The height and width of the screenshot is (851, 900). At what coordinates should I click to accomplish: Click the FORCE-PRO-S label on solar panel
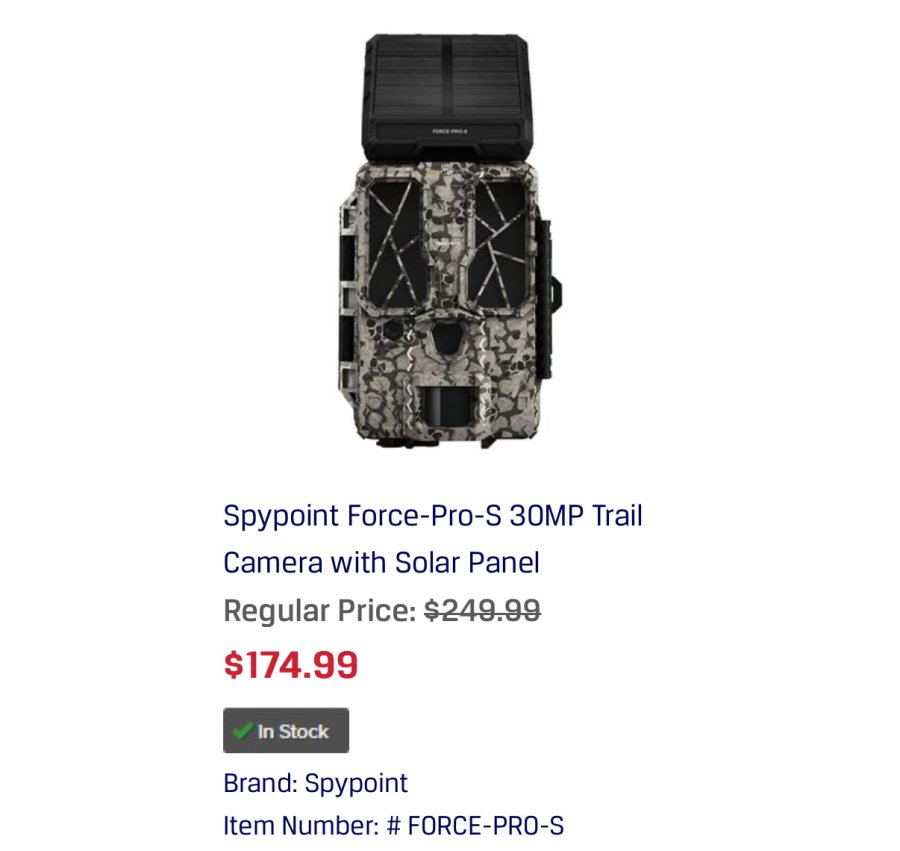pos(448,131)
